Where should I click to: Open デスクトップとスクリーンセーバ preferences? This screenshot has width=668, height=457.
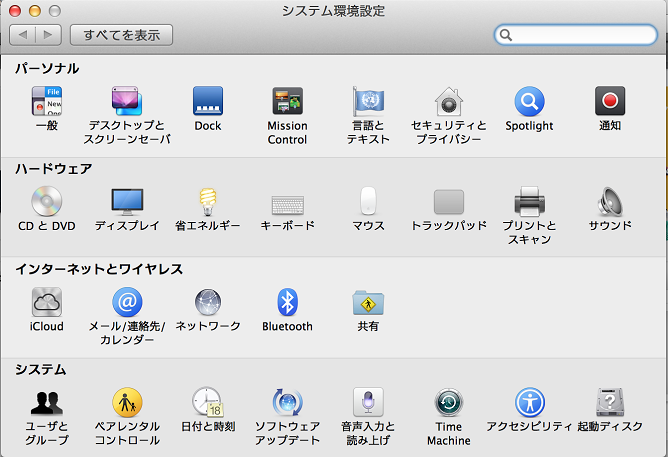click(x=127, y=102)
